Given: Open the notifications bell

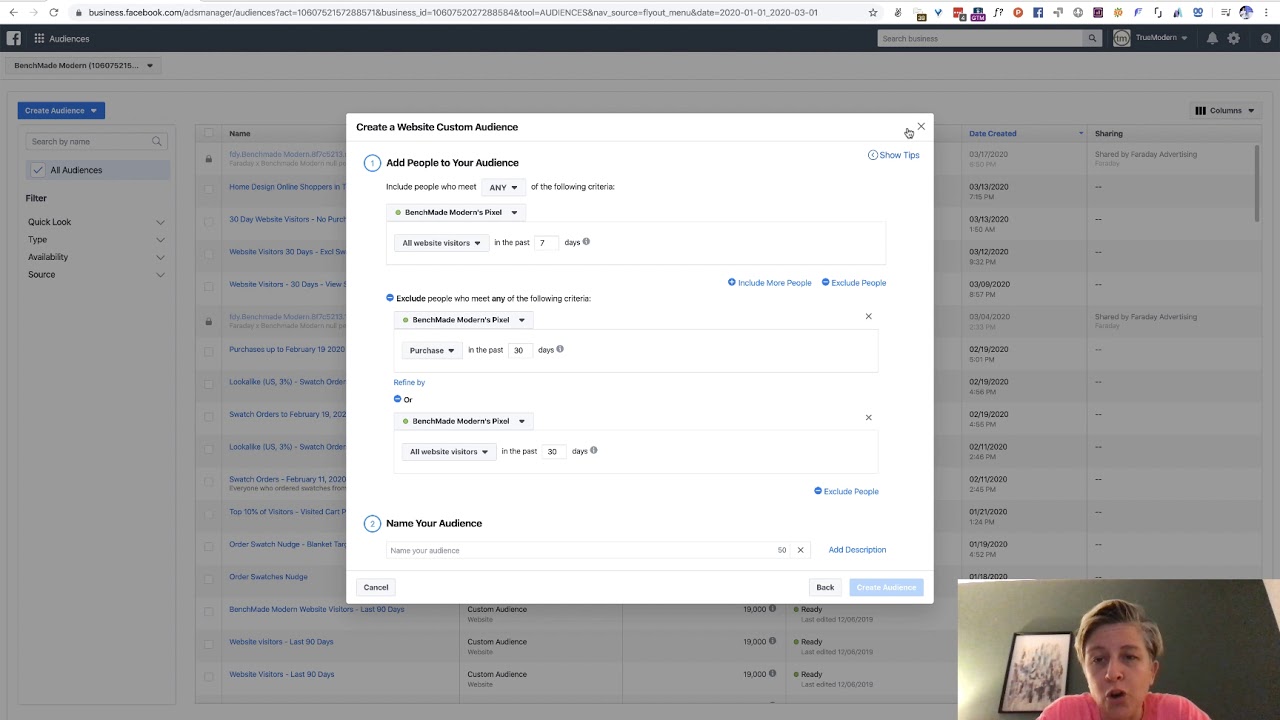Looking at the screenshot, I should 1212,38.
